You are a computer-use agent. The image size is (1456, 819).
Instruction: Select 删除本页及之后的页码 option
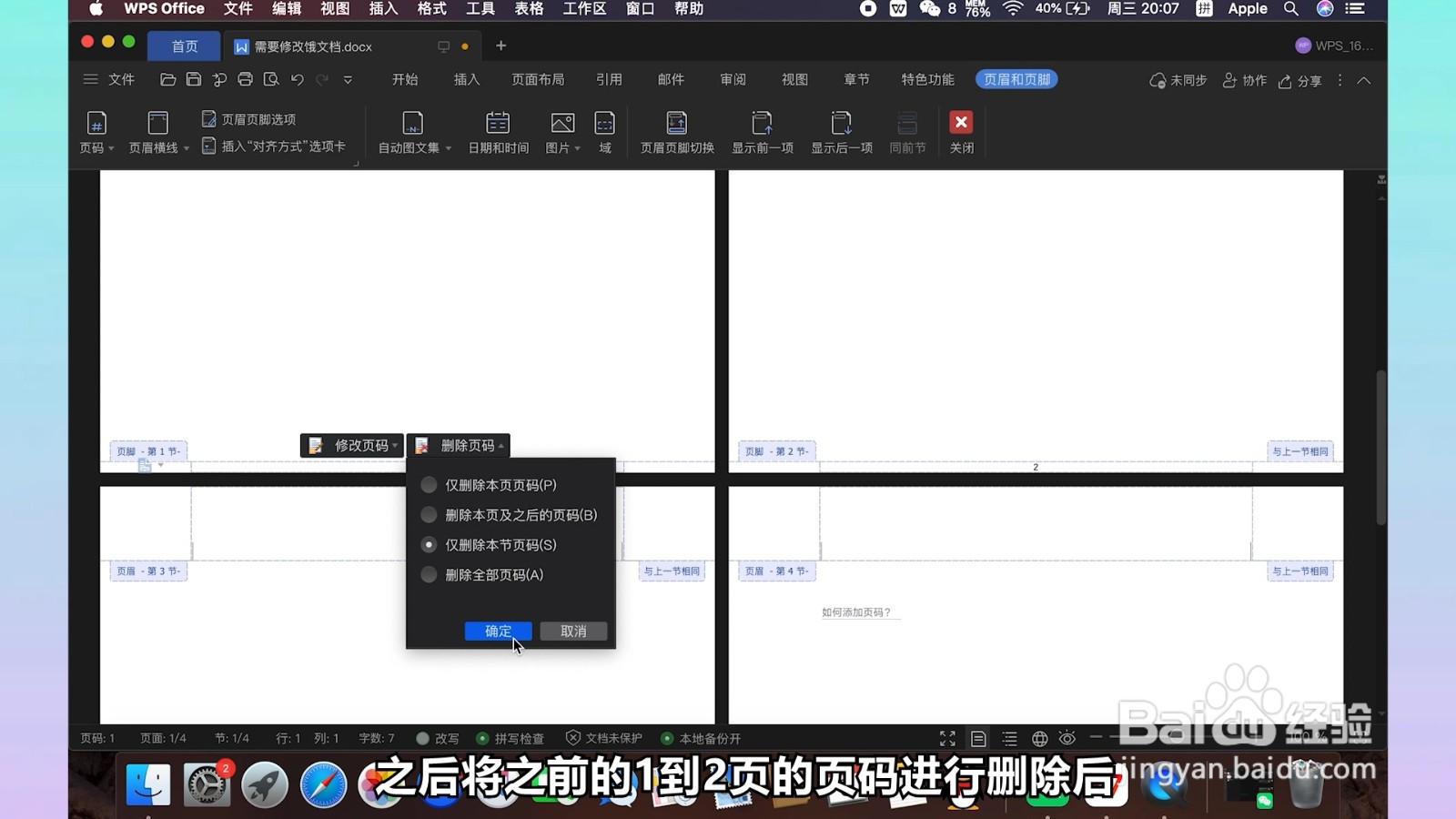click(429, 514)
